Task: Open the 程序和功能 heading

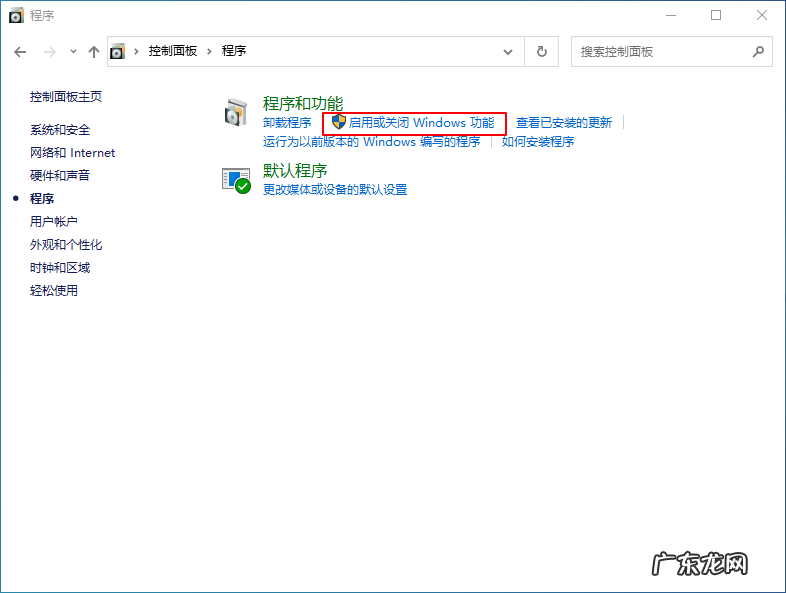Action: (303, 104)
